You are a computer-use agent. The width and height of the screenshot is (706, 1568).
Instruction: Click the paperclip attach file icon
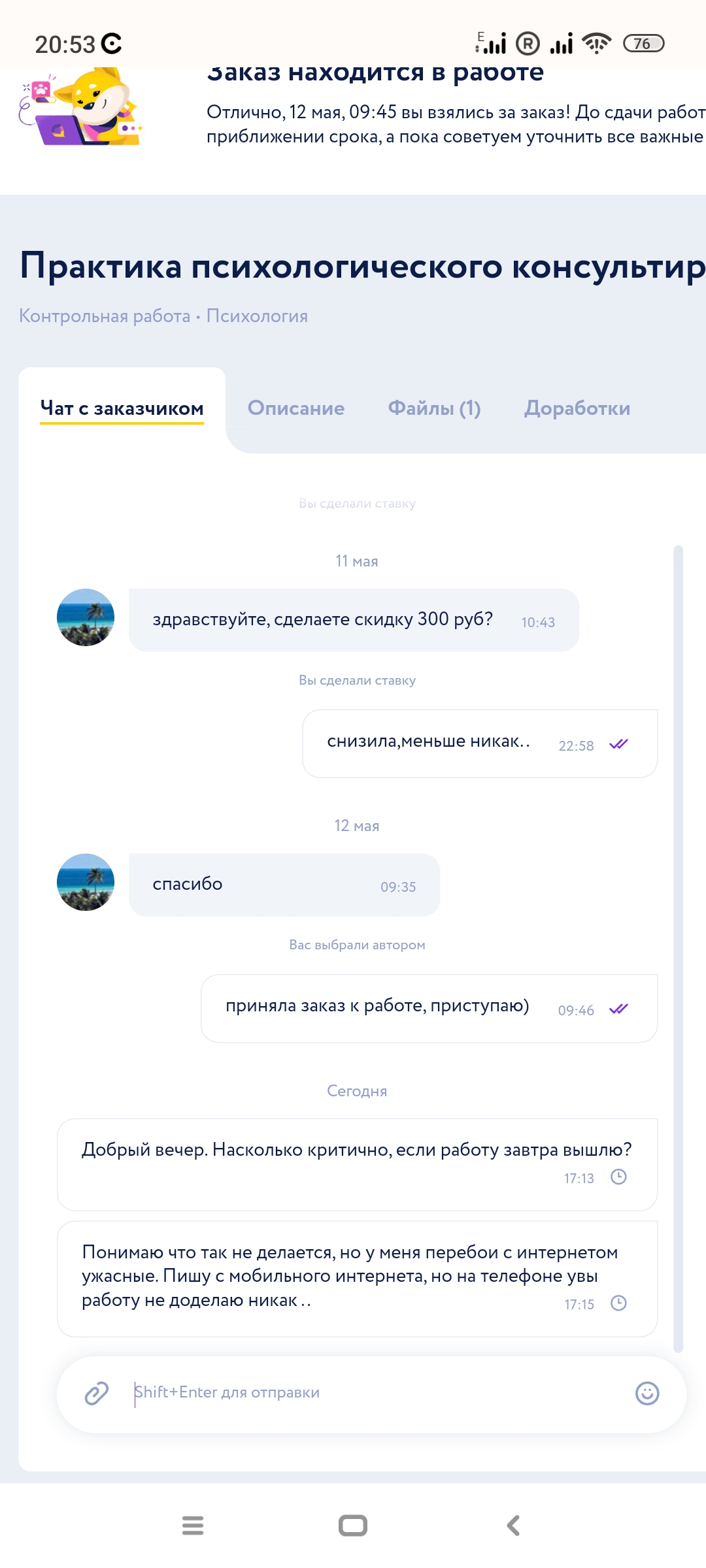(97, 1393)
